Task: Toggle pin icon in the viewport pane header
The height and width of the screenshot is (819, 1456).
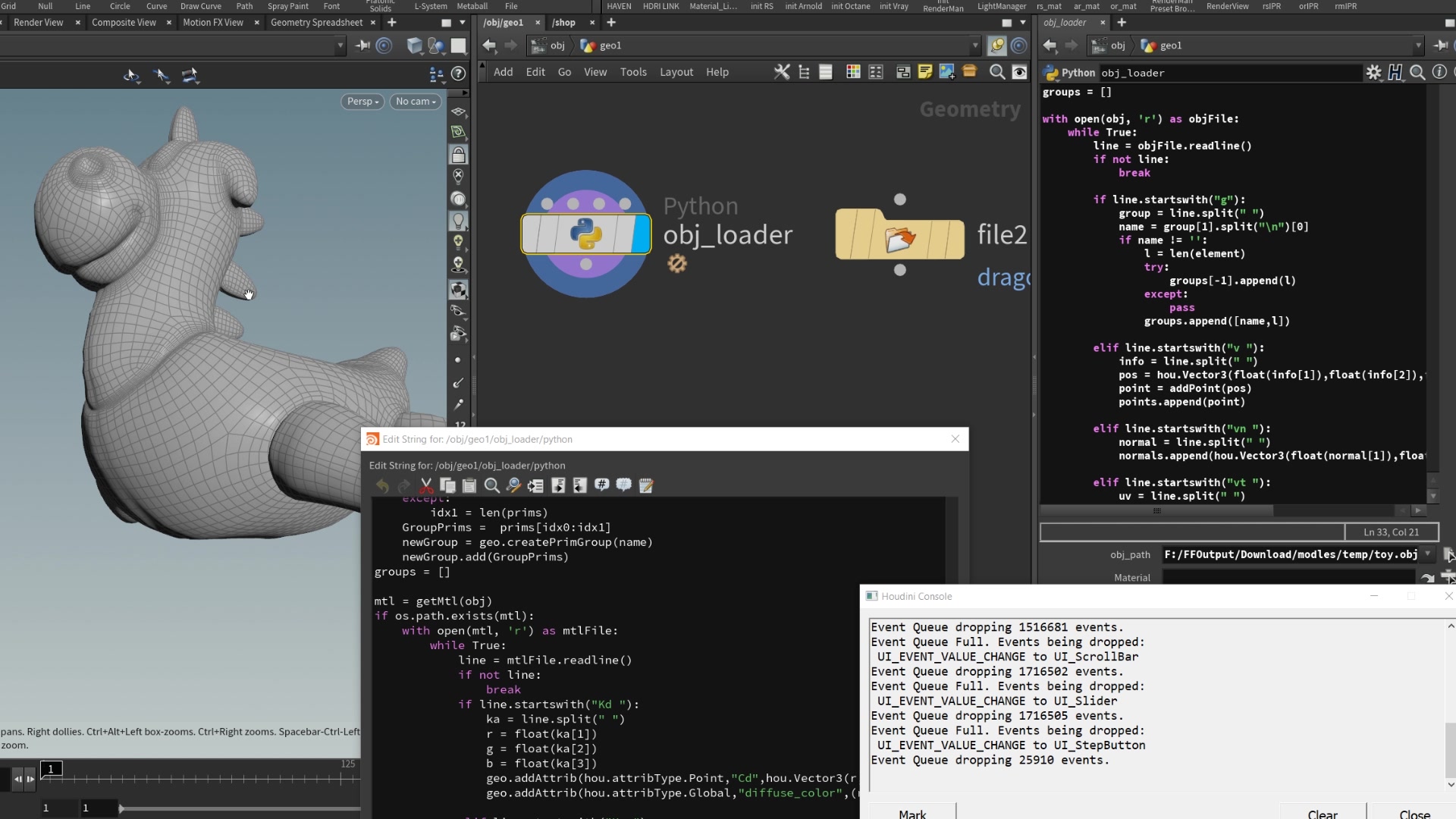Action: pyautogui.click(x=363, y=45)
